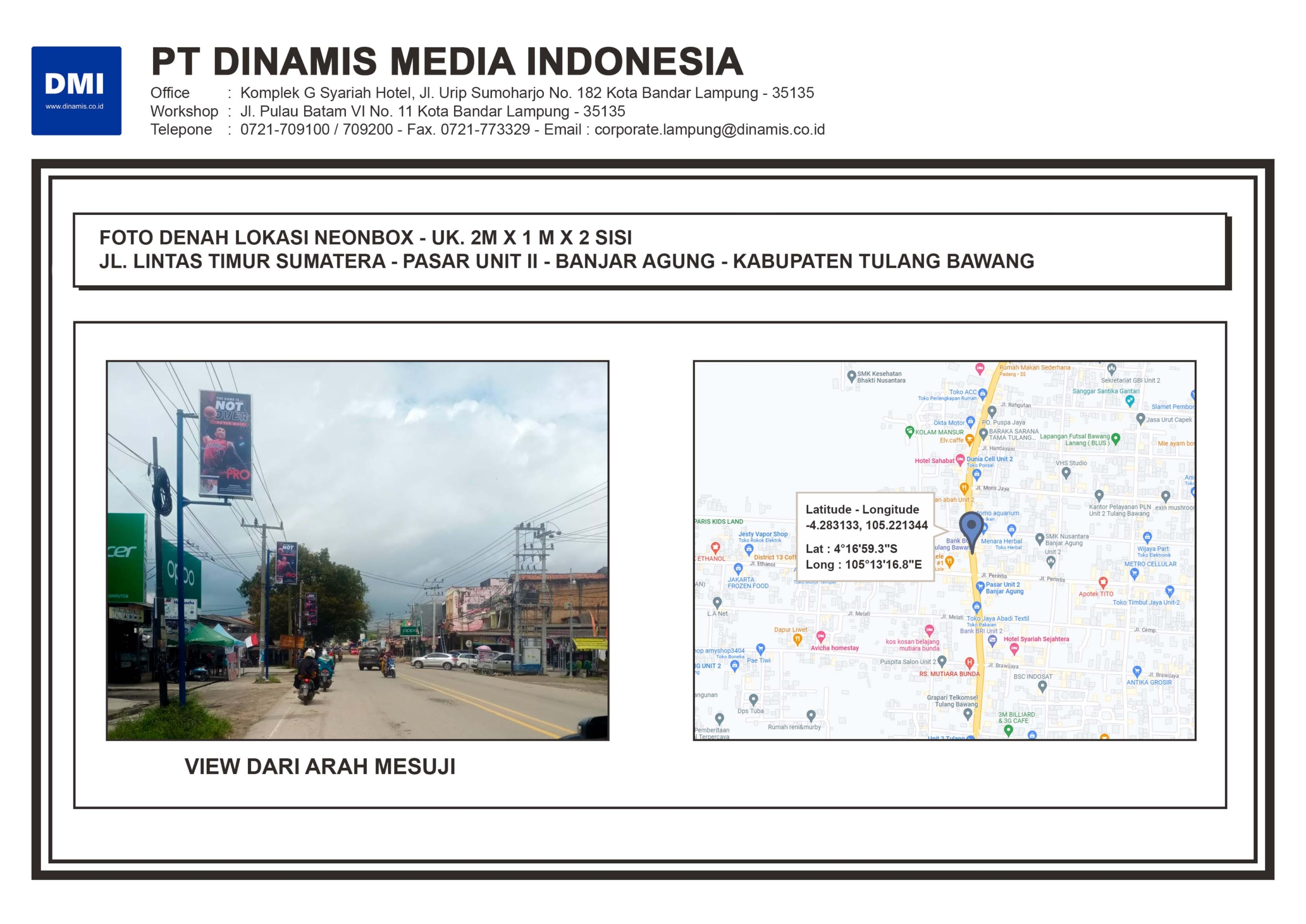Click the Kolam Mansur green pin
Image resolution: width=1306 pixels, height=924 pixels.
point(909,431)
